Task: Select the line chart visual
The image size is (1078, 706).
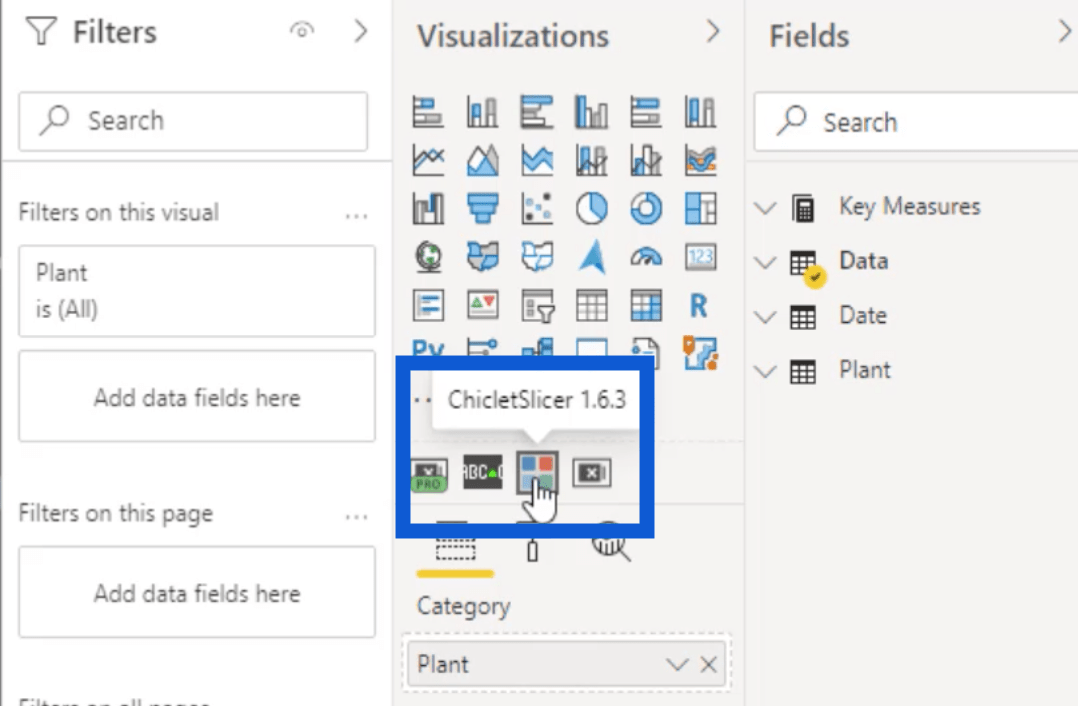Action: coord(428,160)
